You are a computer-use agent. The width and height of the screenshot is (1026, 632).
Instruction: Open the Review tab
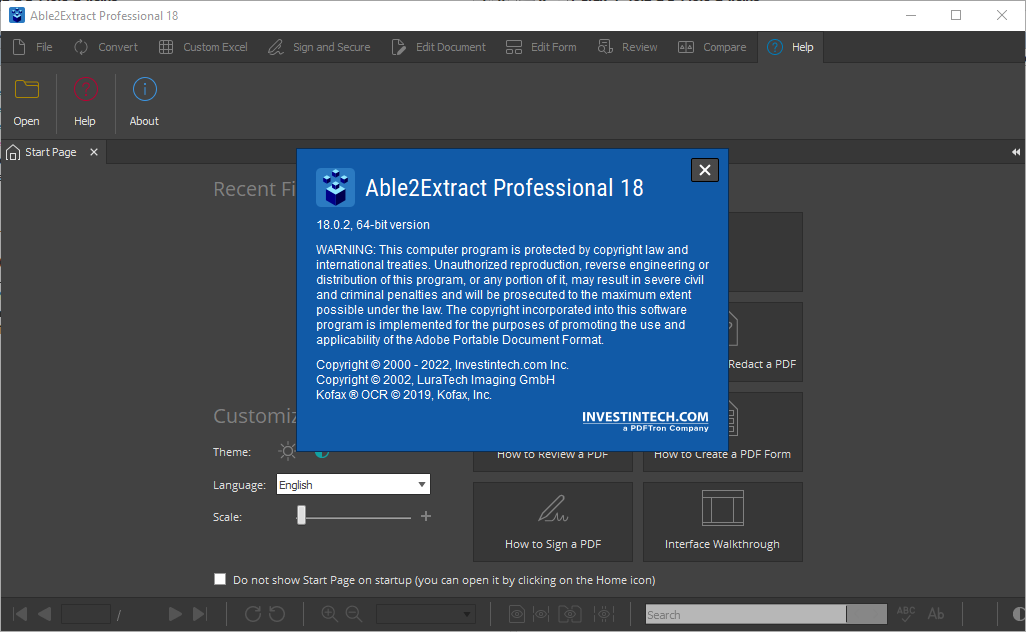click(628, 47)
